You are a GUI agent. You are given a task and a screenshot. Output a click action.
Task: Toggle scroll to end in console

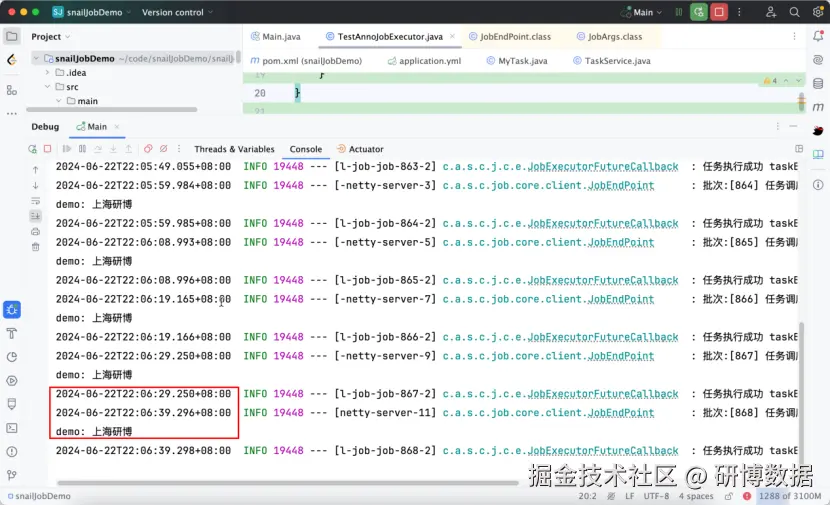point(35,216)
